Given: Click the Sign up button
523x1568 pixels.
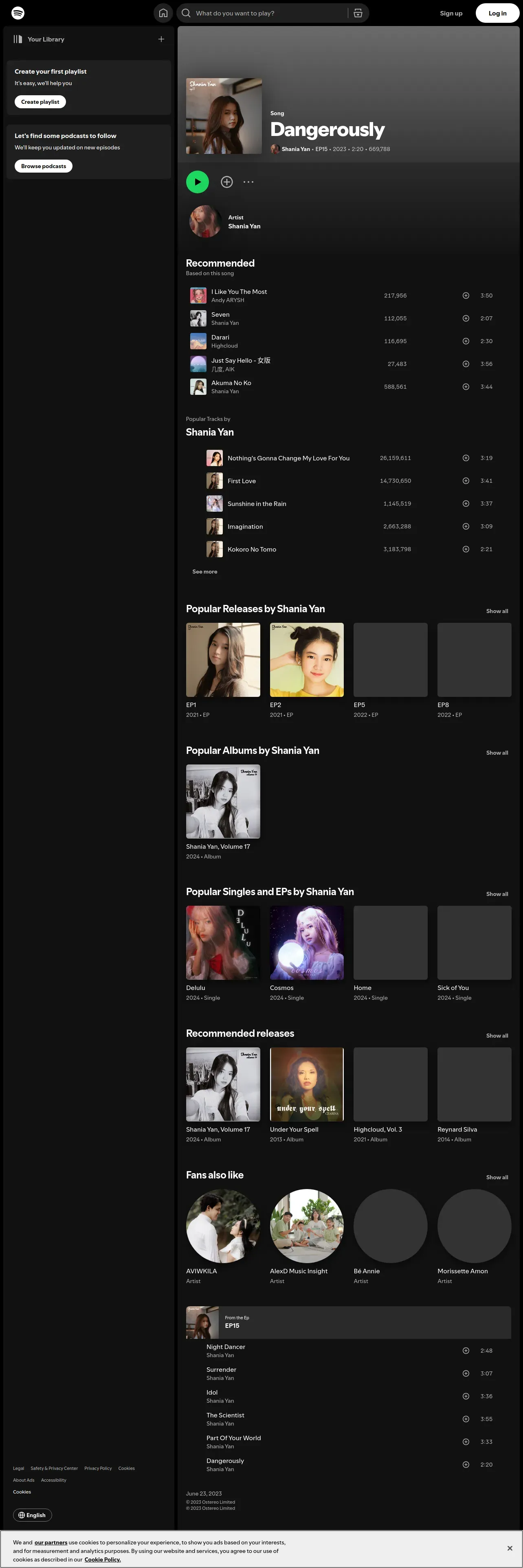Looking at the screenshot, I should point(451,13).
